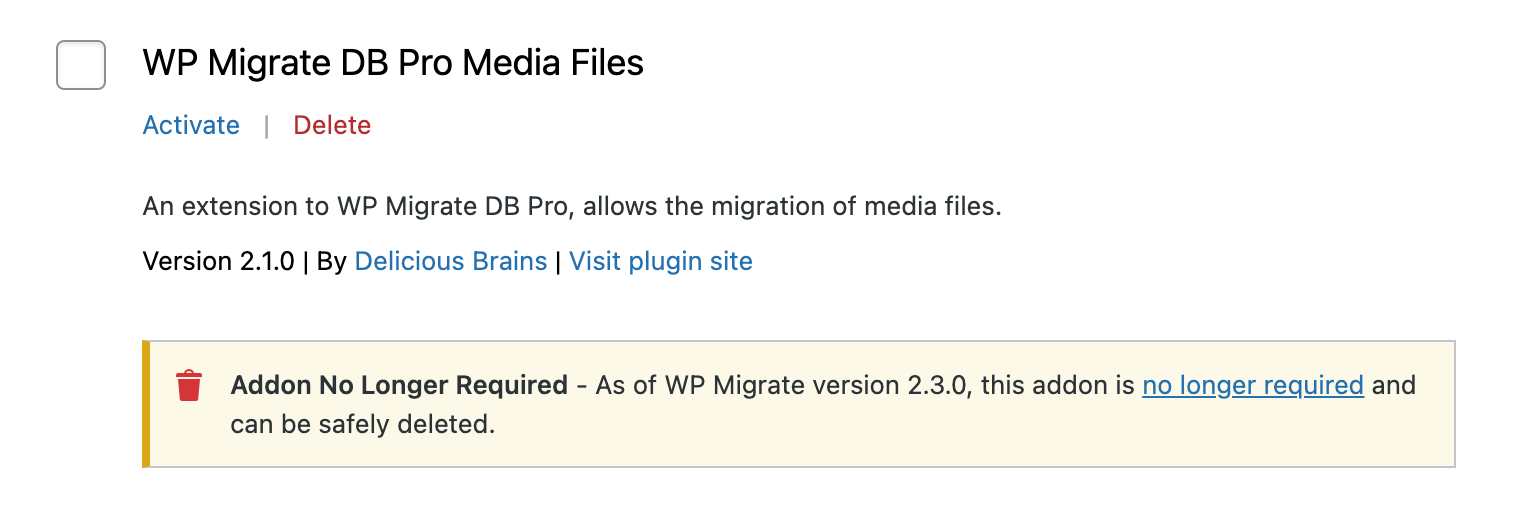Click the "this addon is" text in the notice

1058,385
